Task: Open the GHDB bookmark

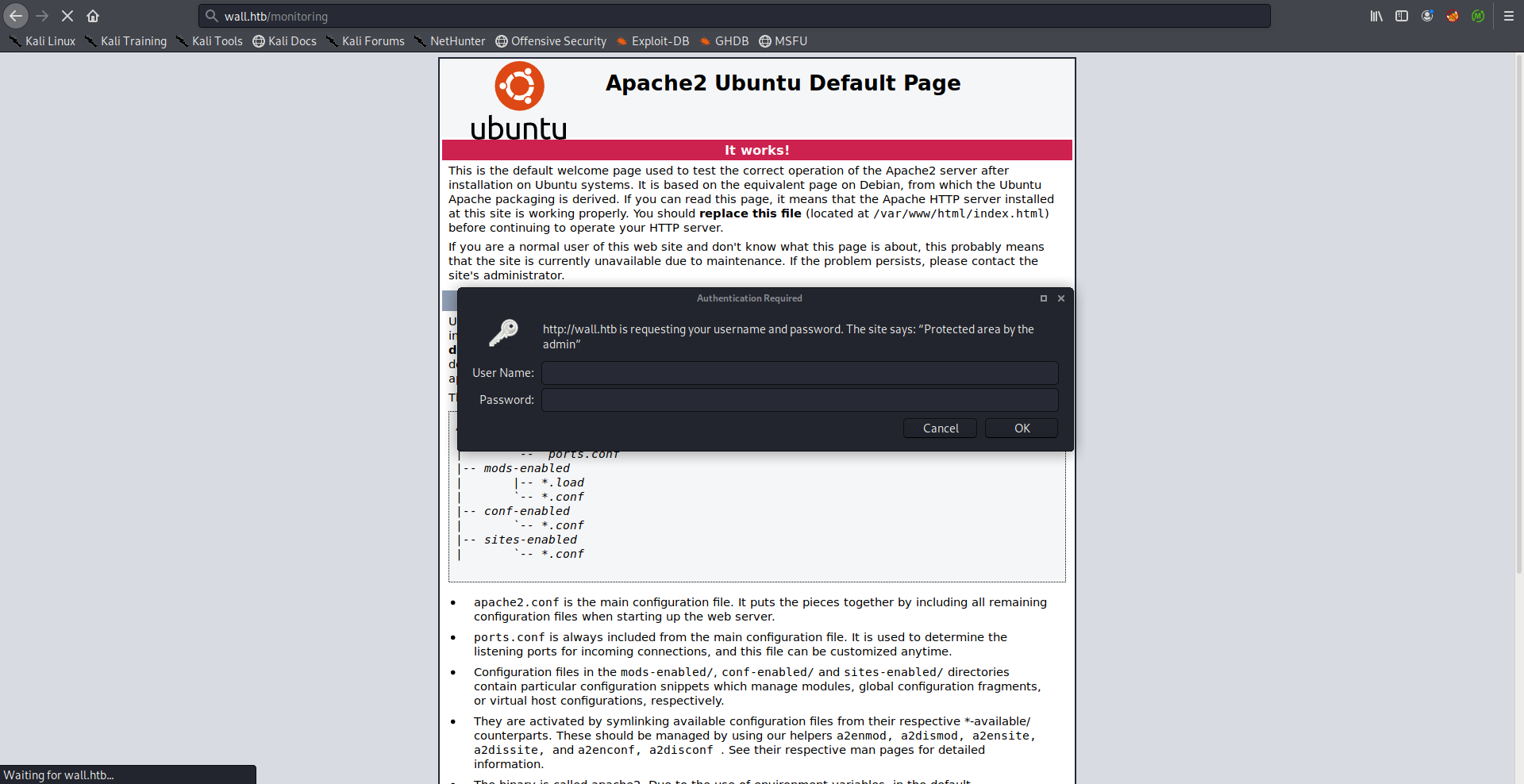Action: tap(724, 41)
